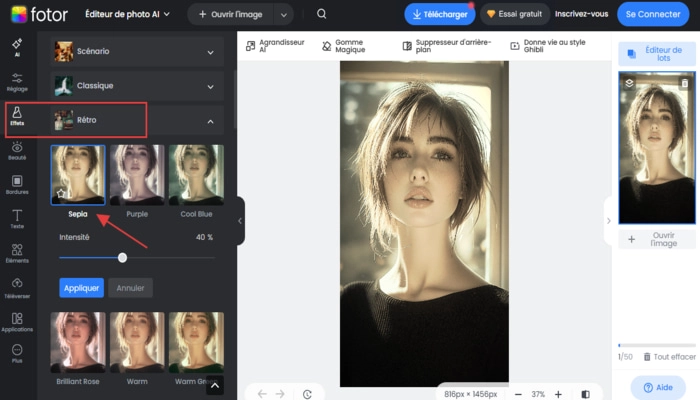Open Éditeur de lots button

(657, 54)
